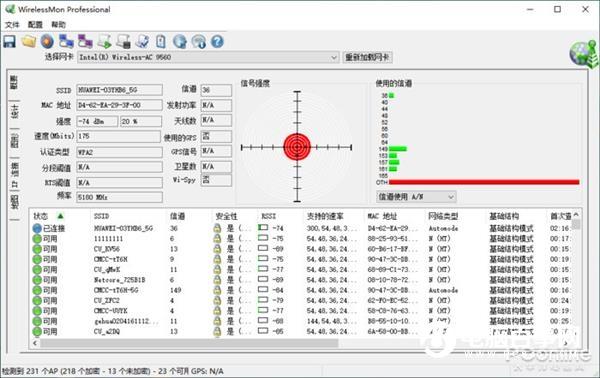Screen dimensions: 600x378
Task: Open the 信道使用 A/N channel dropdown
Action: [416, 197]
